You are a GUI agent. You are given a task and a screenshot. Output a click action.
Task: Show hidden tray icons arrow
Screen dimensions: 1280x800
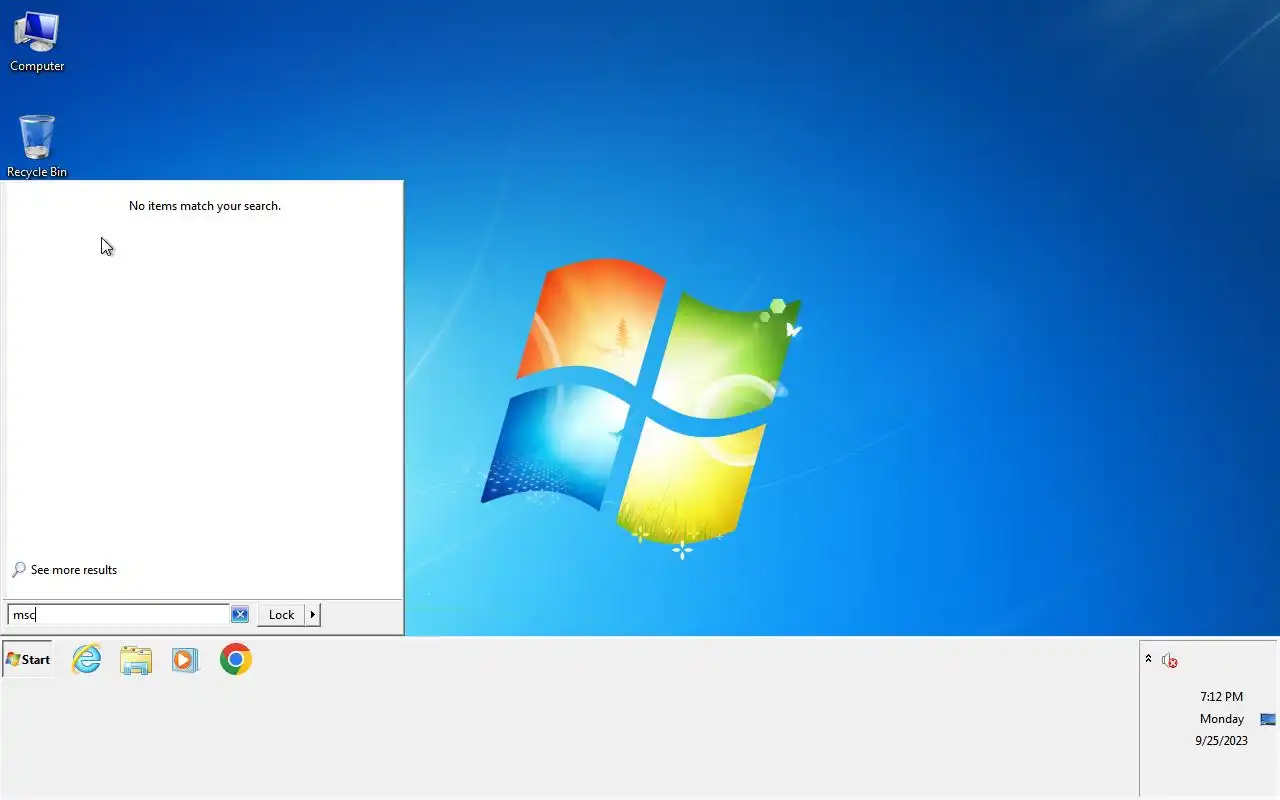(1148, 659)
